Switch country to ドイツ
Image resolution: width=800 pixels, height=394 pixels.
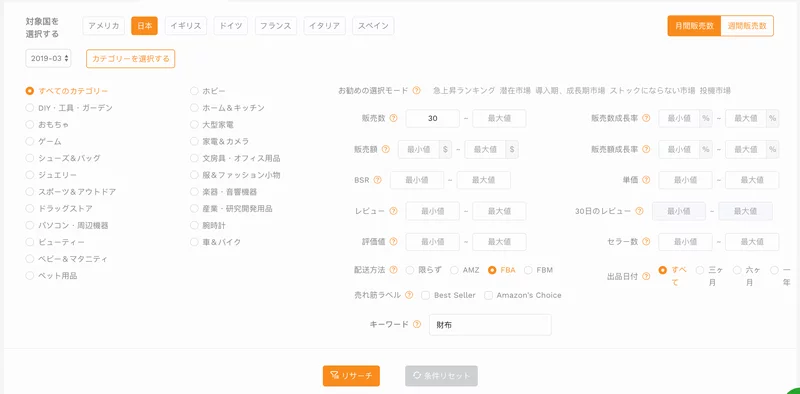[231, 26]
